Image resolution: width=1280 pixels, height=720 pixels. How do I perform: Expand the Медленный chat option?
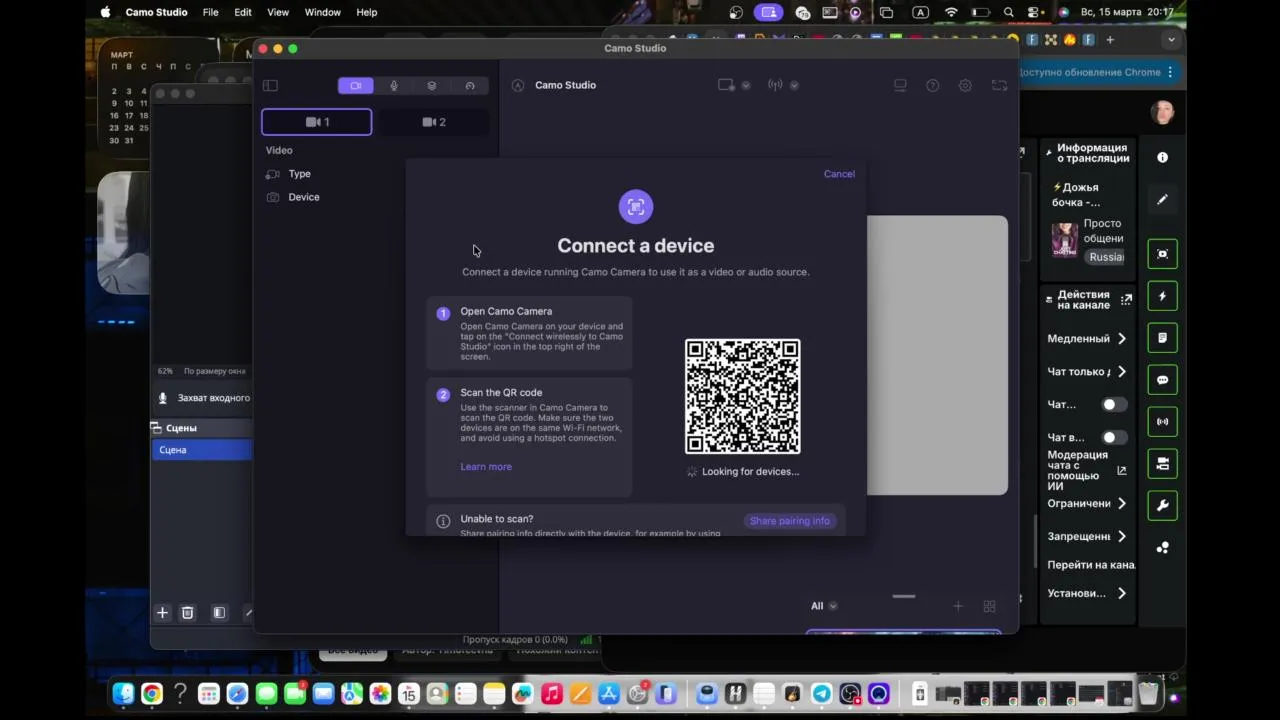coord(1088,339)
